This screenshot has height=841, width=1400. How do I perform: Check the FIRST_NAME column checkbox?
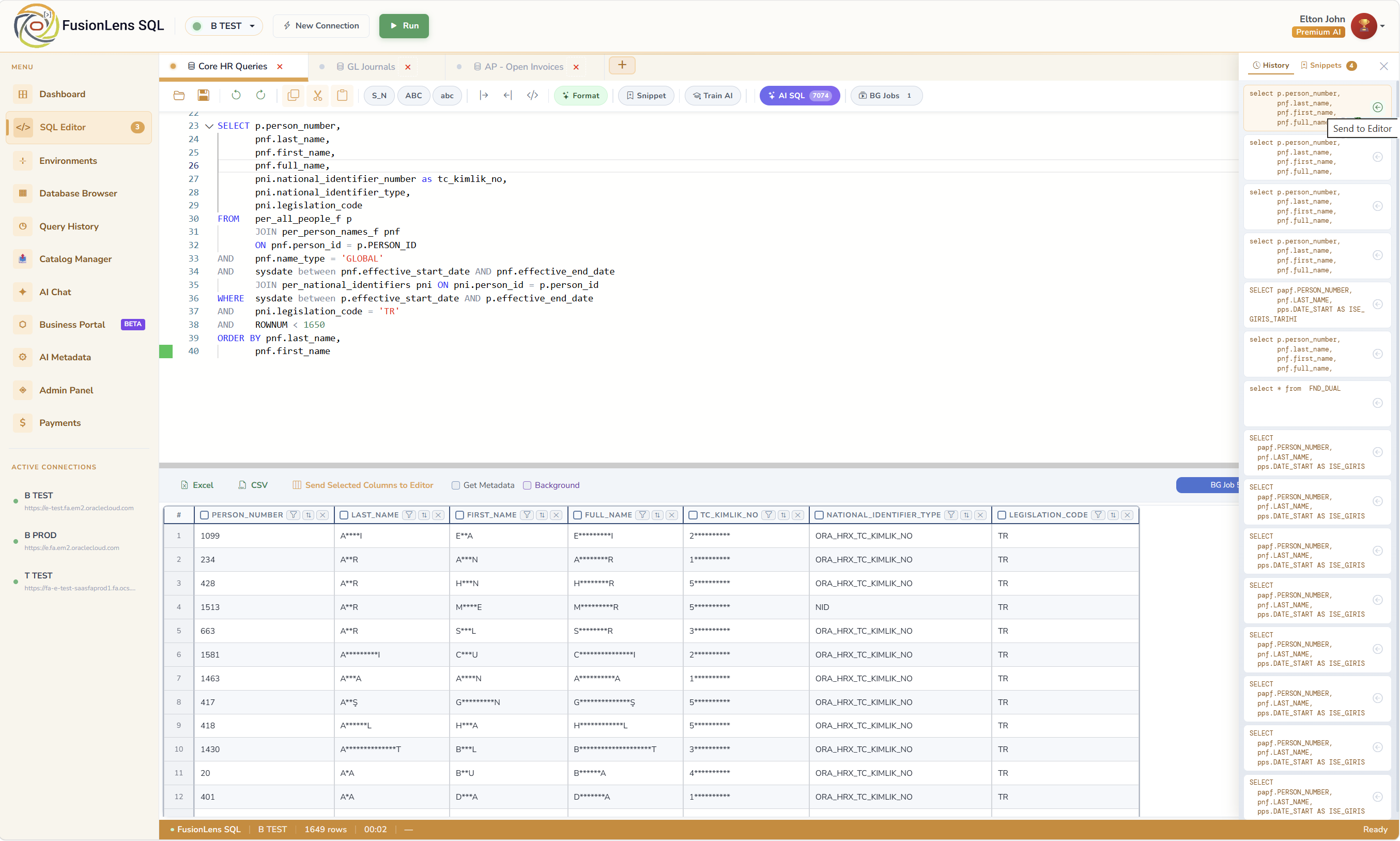pos(459,515)
